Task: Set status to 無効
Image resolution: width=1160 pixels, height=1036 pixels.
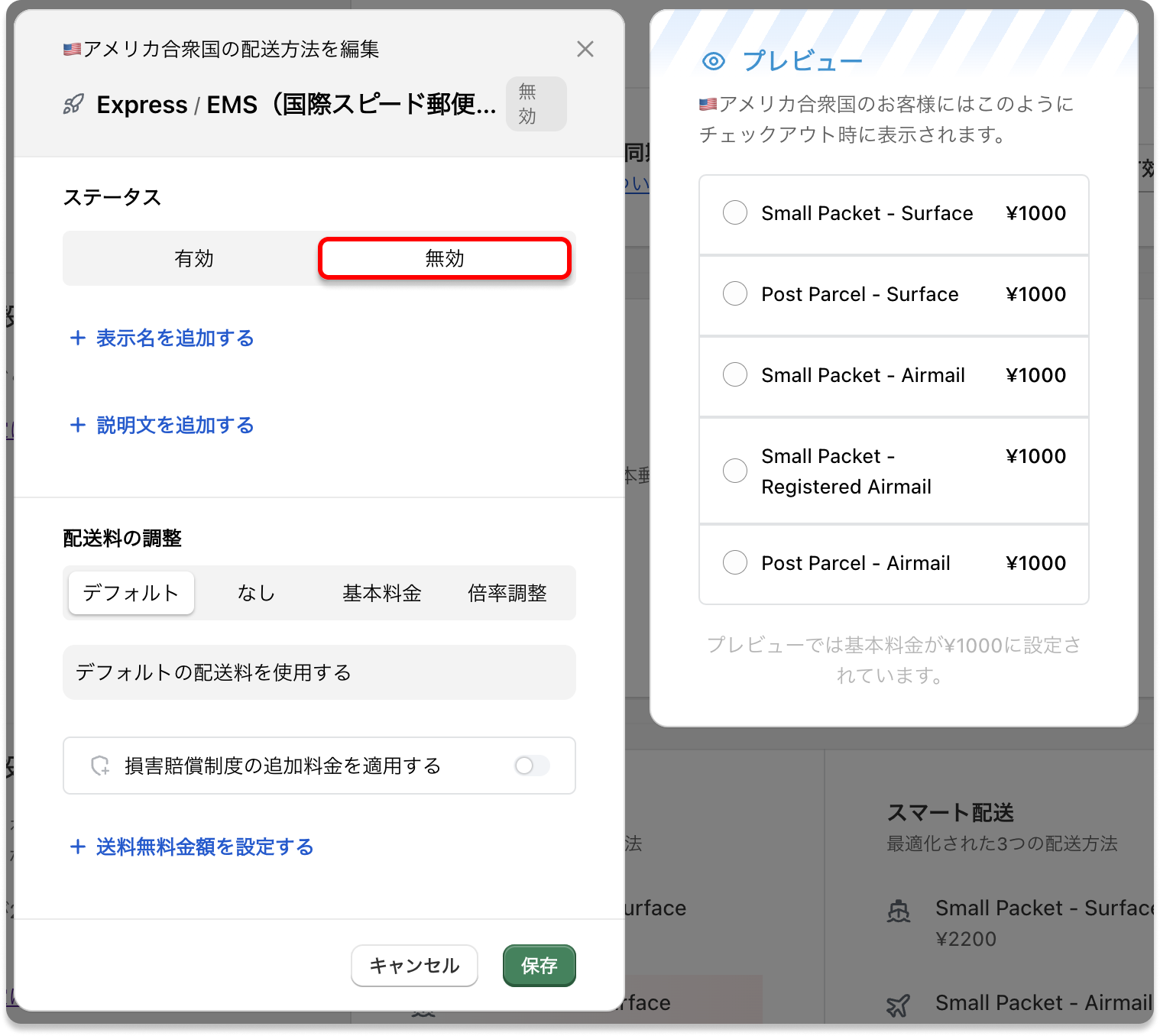Action: (x=444, y=258)
